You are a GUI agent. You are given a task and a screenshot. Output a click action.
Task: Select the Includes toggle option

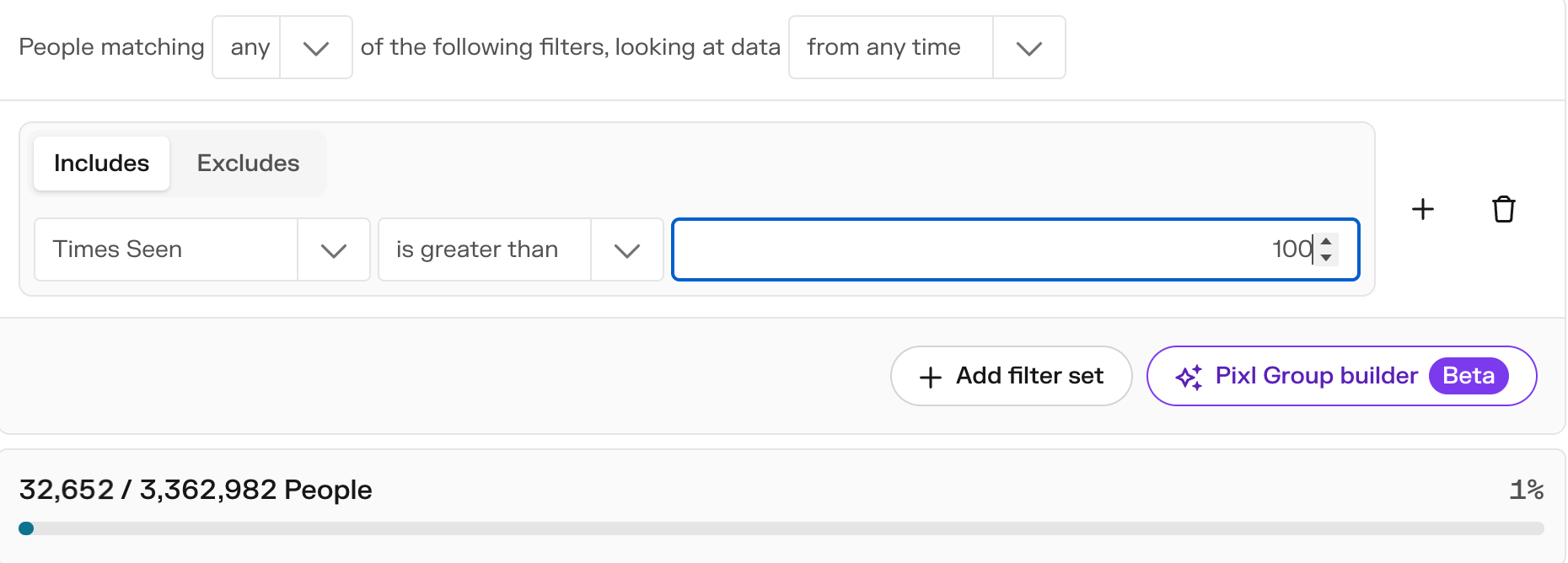tap(102, 164)
